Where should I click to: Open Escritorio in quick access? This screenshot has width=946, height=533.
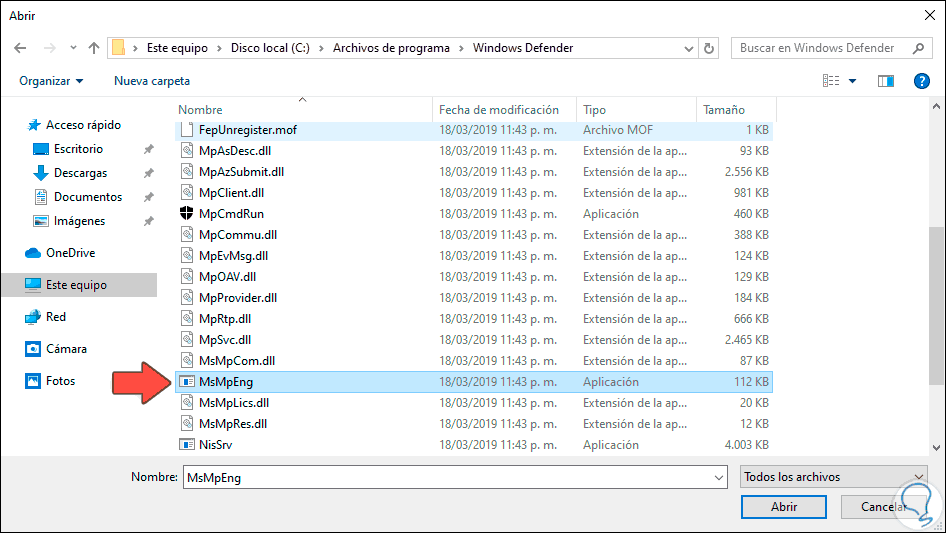tap(78, 149)
